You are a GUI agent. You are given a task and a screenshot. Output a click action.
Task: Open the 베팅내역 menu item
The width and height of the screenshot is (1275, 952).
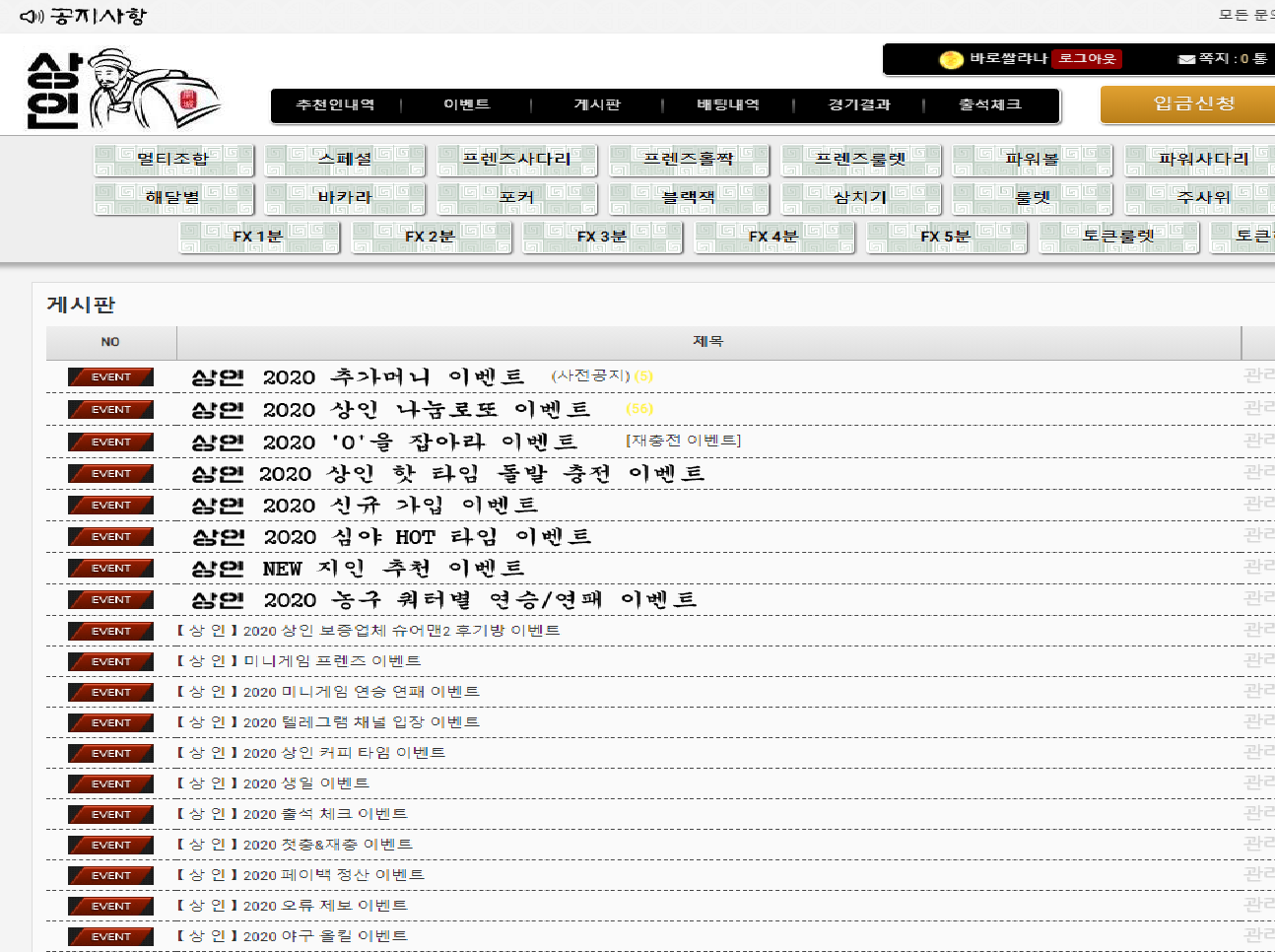click(728, 105)
